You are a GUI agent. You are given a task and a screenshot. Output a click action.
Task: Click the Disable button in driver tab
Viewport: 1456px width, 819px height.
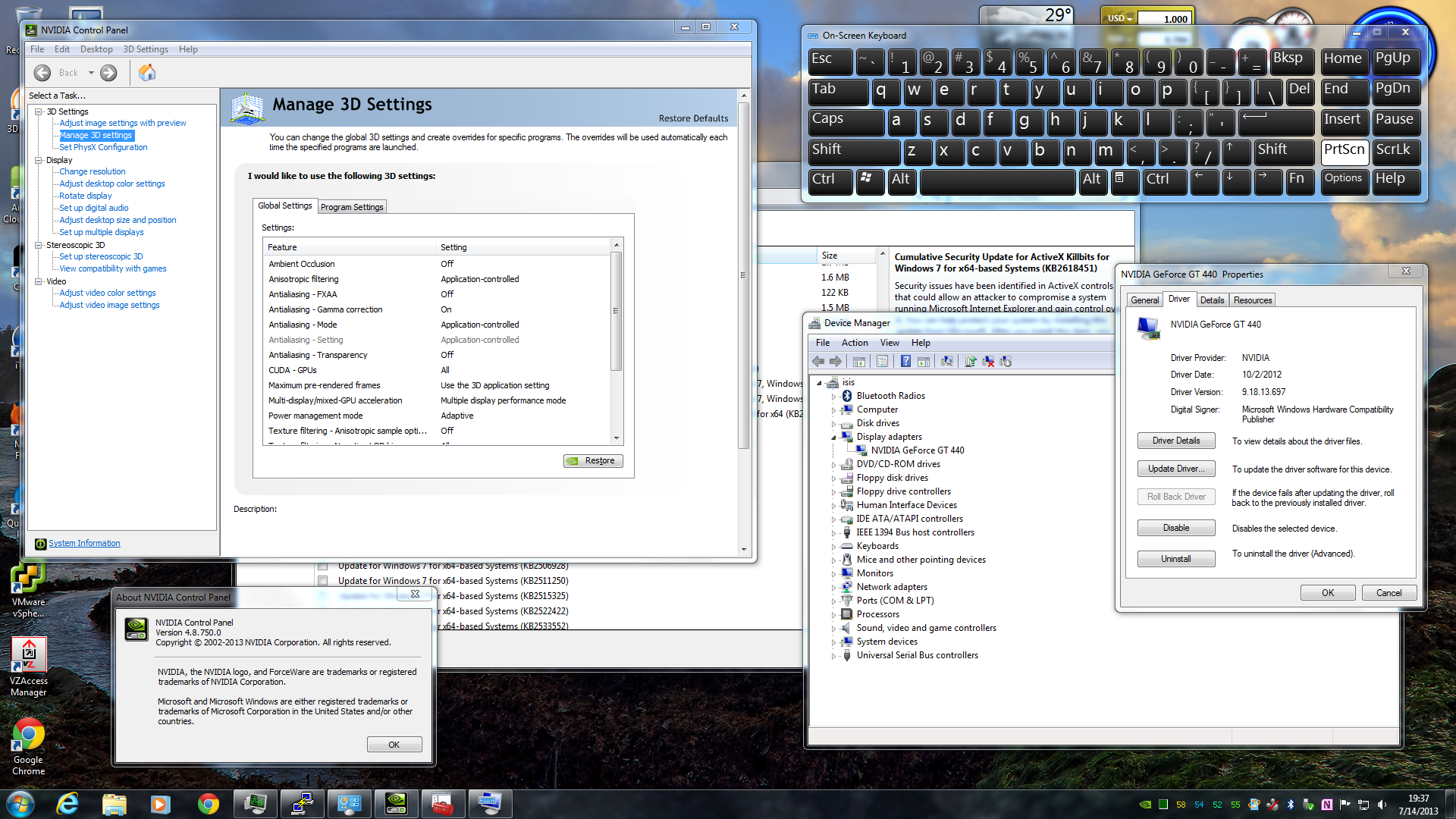point(1176,529)
